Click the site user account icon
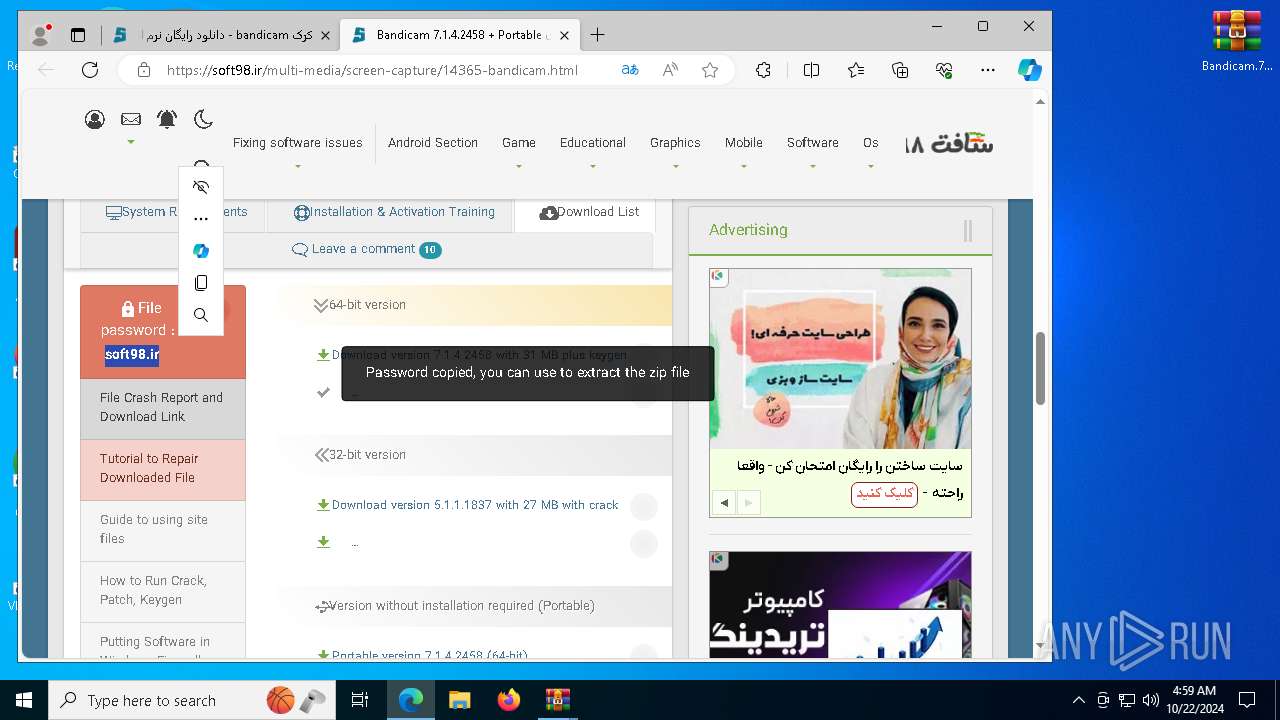 95,120
